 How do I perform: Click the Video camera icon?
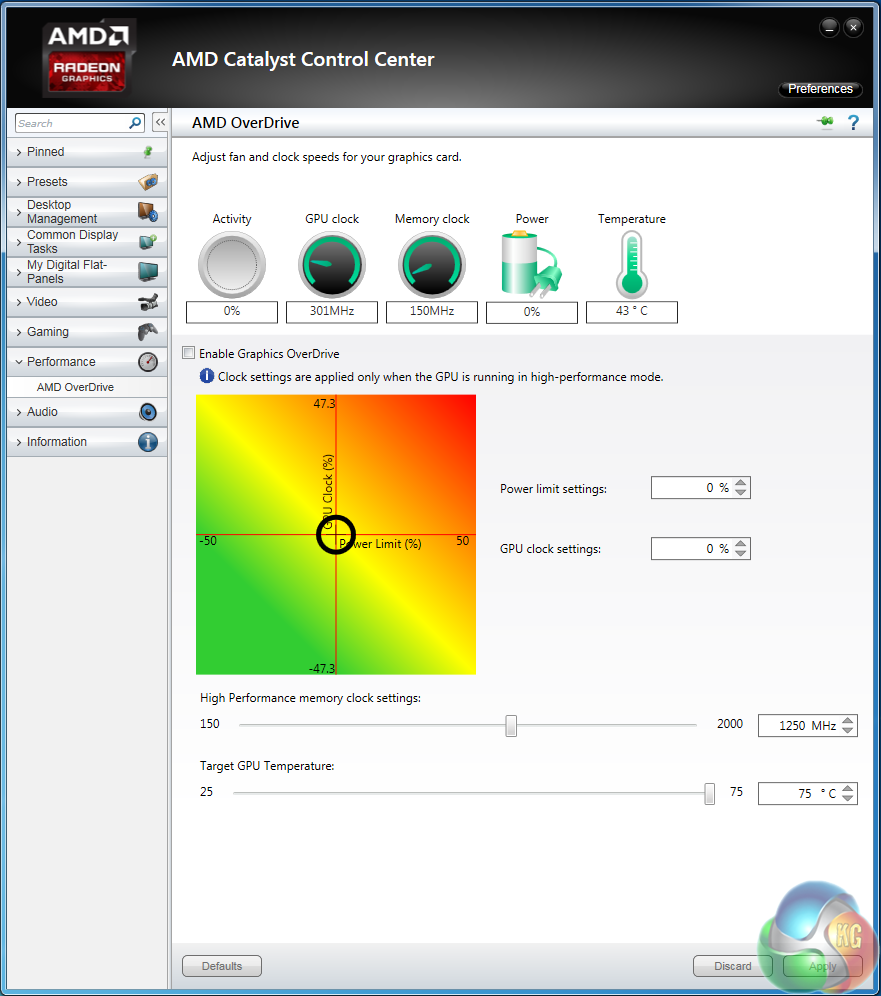[x=147, y=302]
